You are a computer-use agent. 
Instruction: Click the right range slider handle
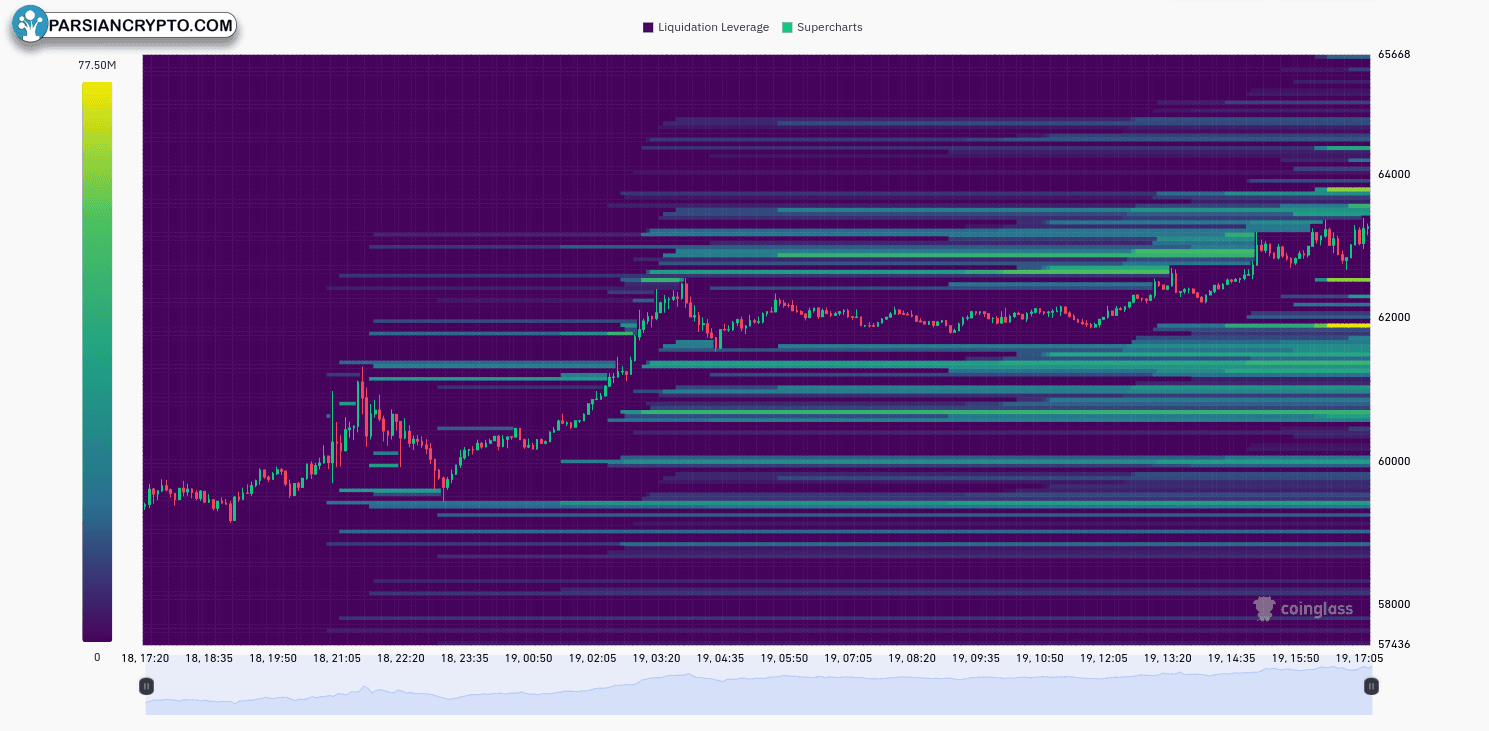(1371, 686)
